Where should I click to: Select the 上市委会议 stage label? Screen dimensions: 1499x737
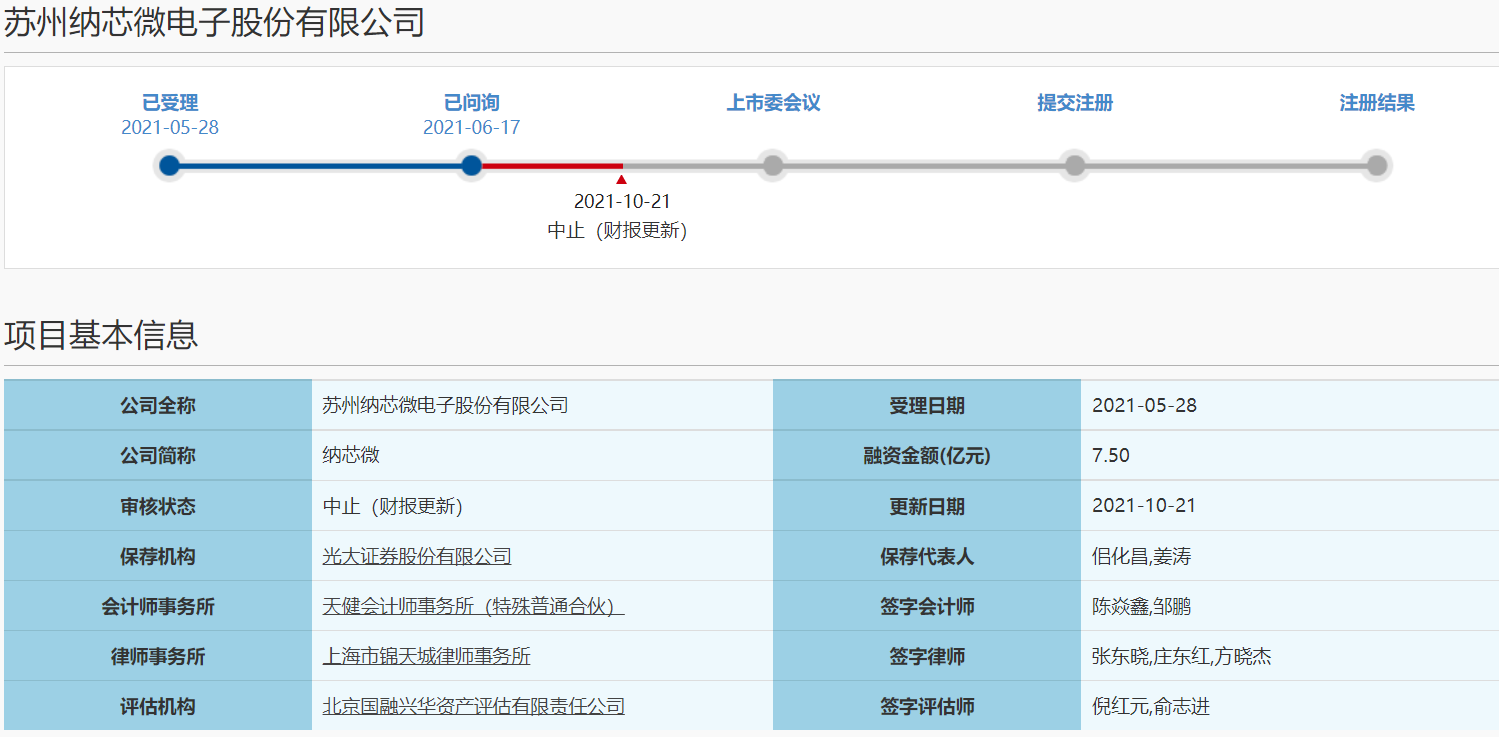pyautogui.click(x=773, y=103)
